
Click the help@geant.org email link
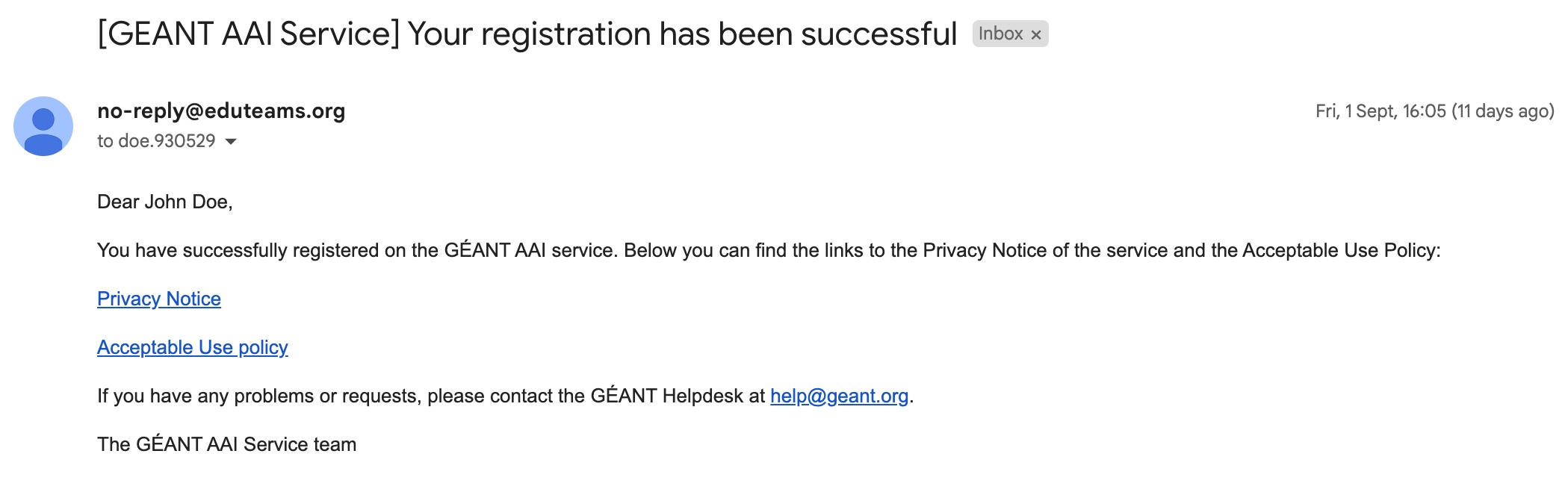pos(839,396)
